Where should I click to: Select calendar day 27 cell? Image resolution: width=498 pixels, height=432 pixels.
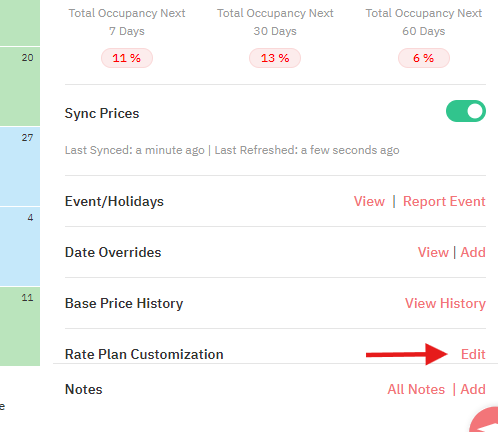point(20,166)
